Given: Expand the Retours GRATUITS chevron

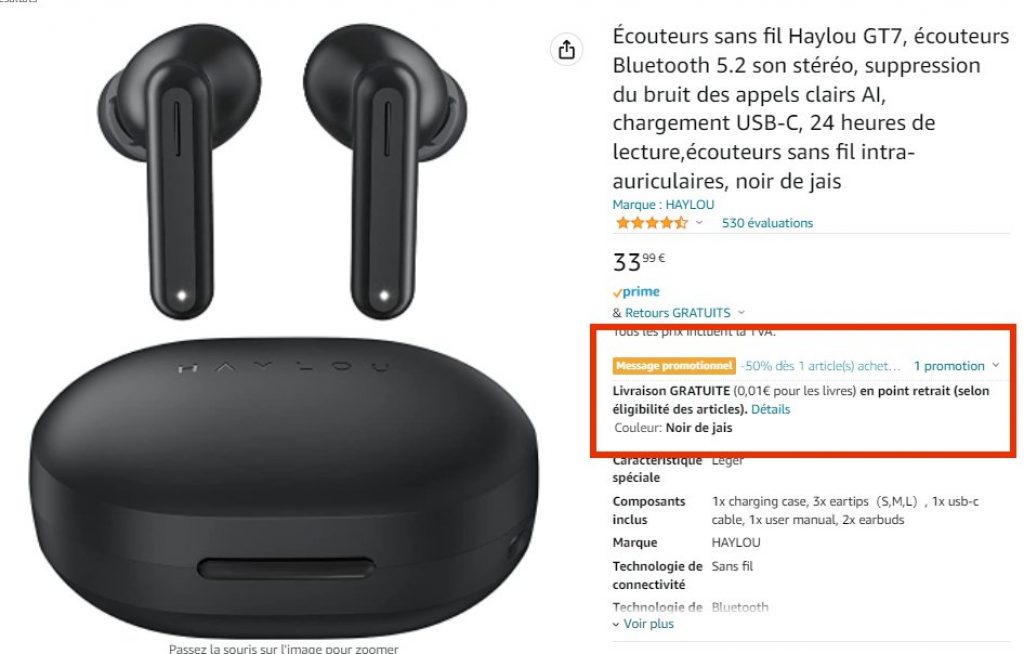Looking at the screenshot, I should pyautogui.click(x=741, y=313).
